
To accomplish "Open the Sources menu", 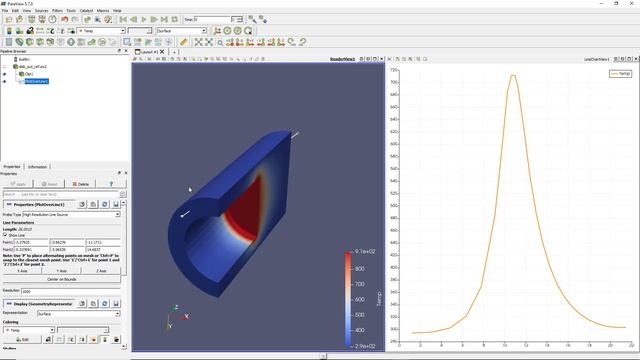I will tap(41, 11).
